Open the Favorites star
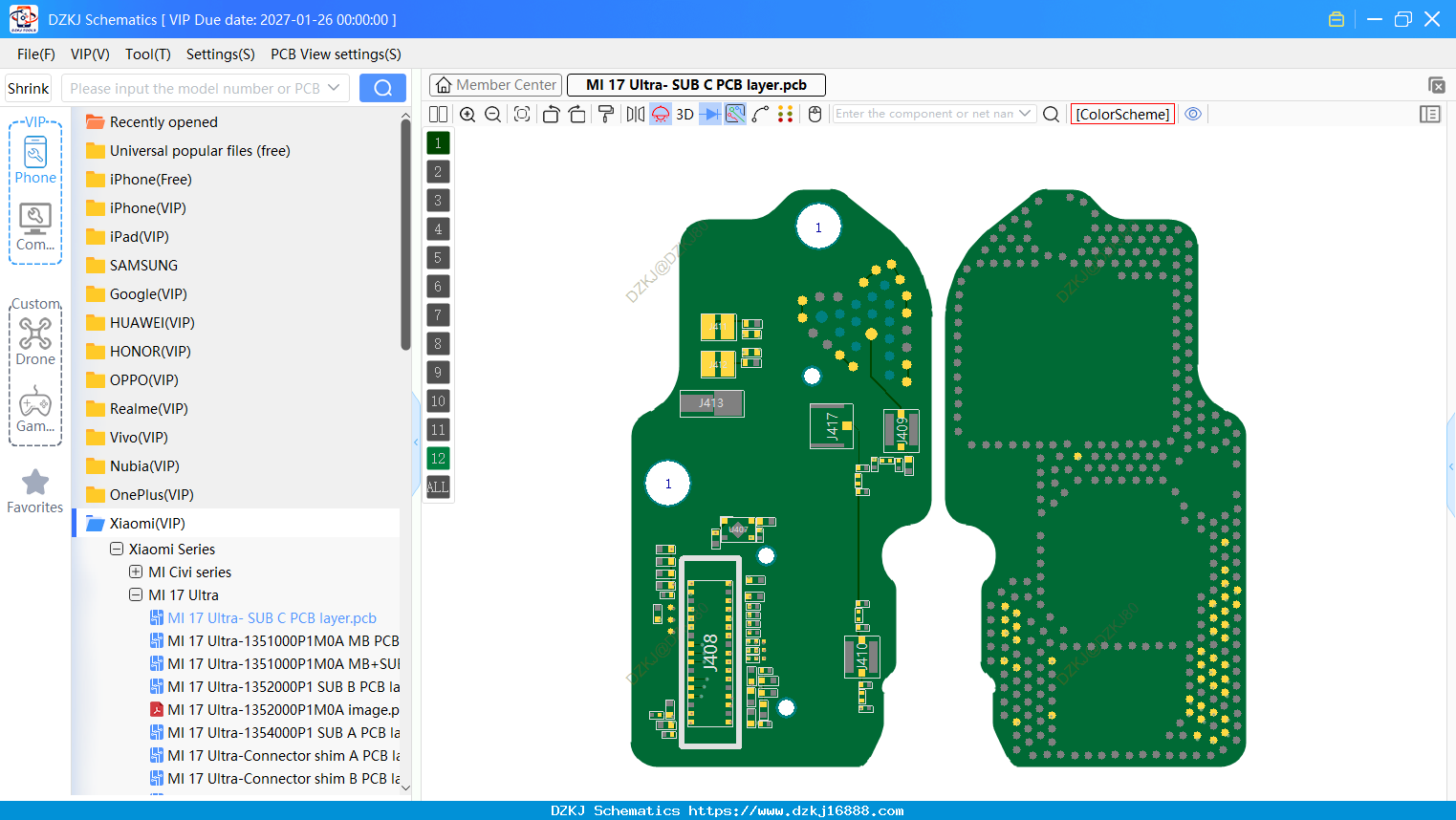This screenshot has width=1456, height=820. (35, 491)
